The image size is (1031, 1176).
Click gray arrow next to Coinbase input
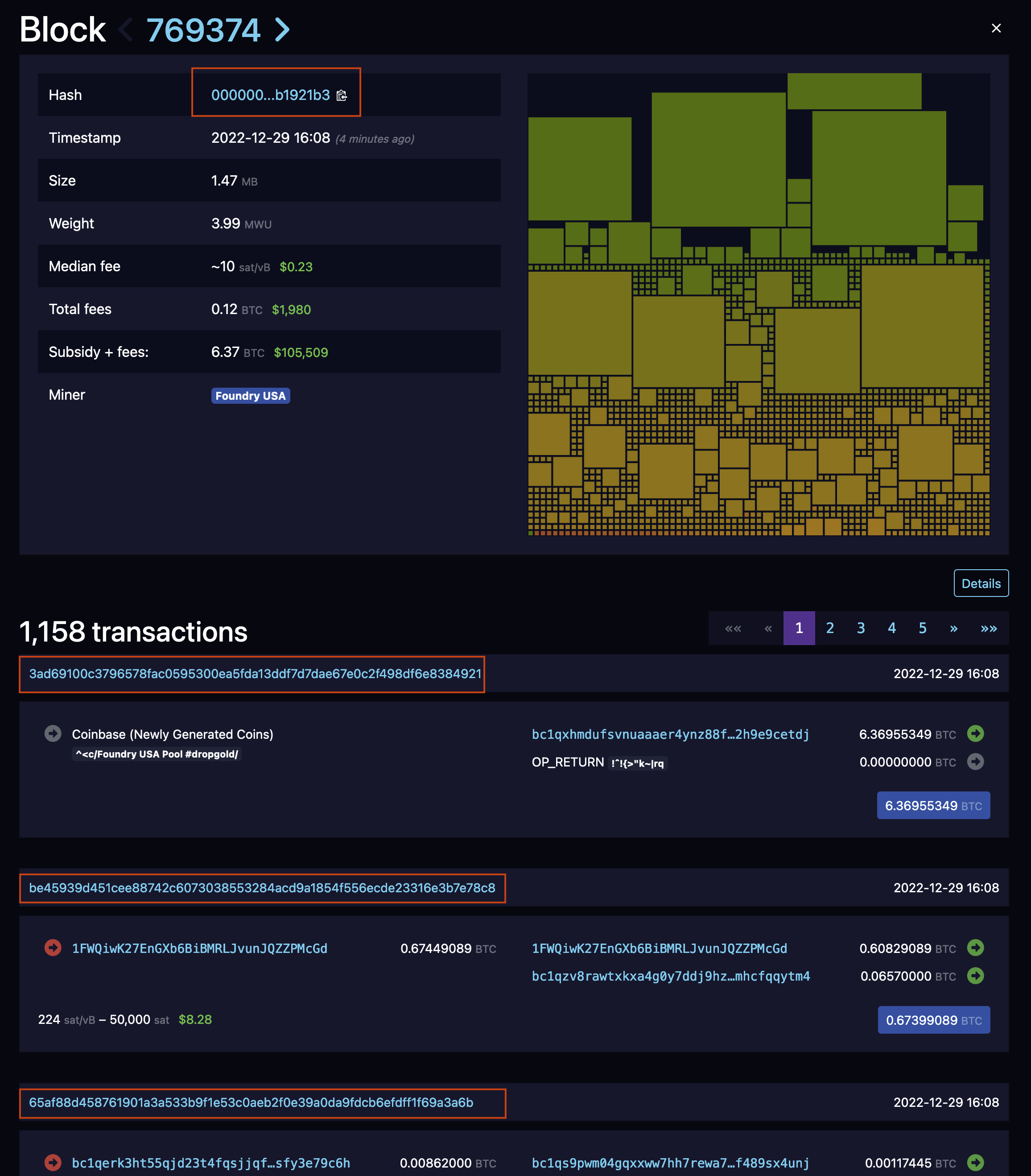point(53,733)
